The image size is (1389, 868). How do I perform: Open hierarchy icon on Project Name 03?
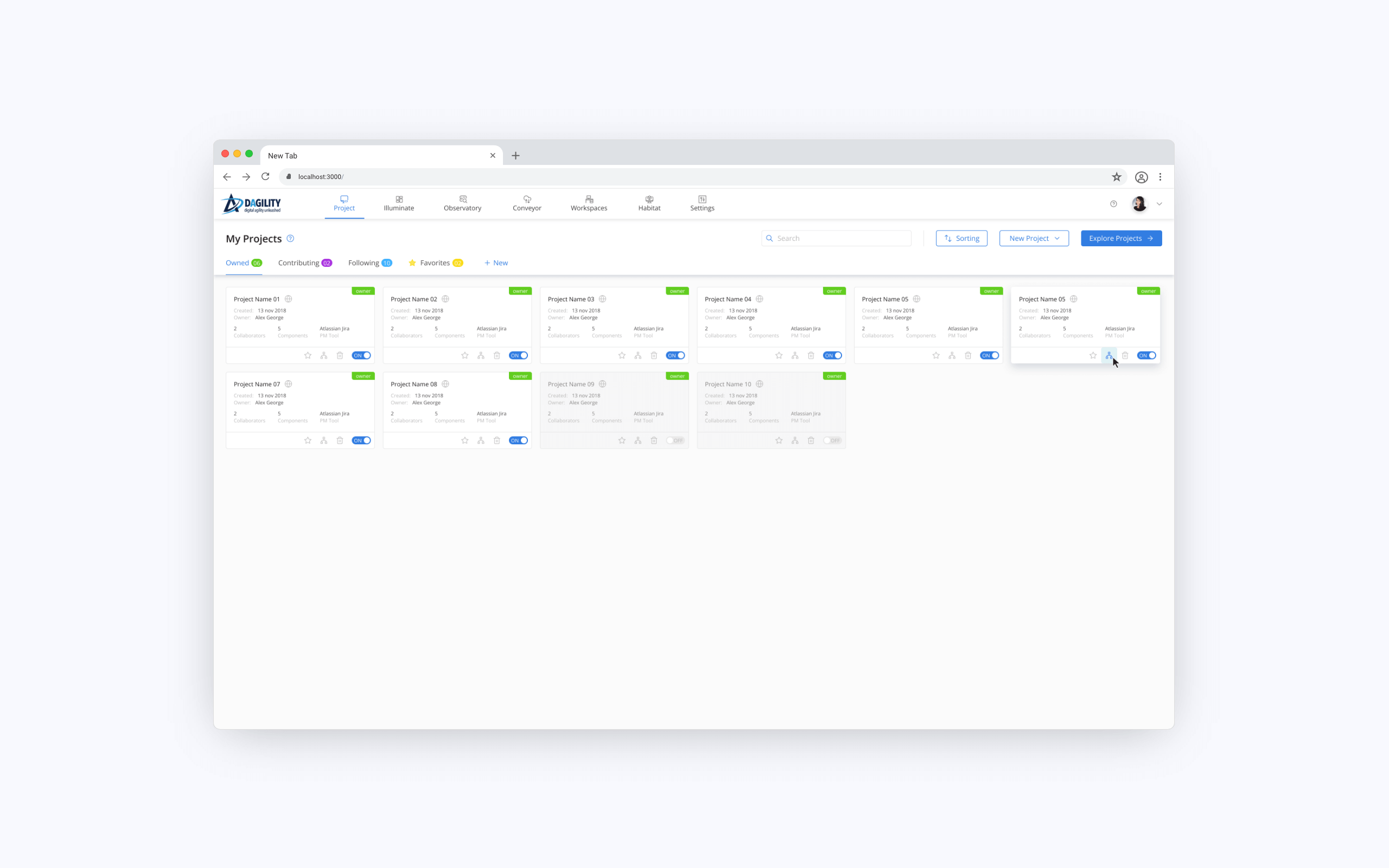click(x=638, y=355)
